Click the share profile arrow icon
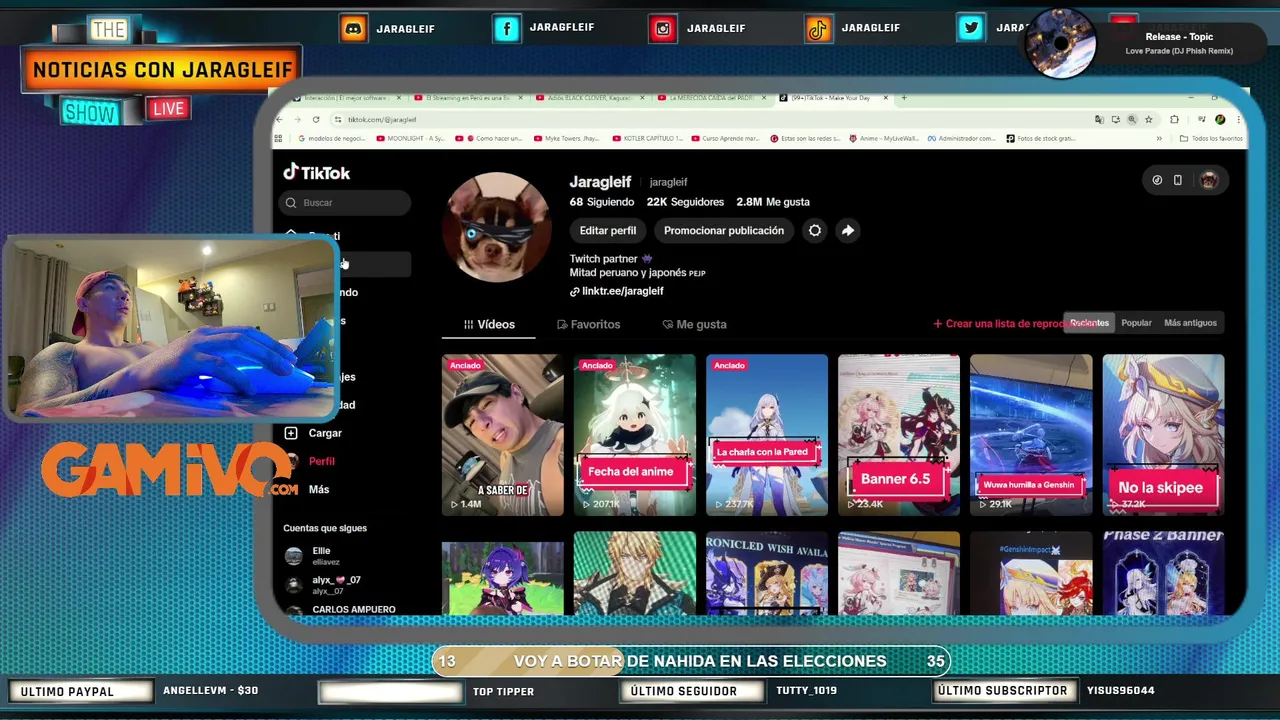 click(x=847, y=230)
